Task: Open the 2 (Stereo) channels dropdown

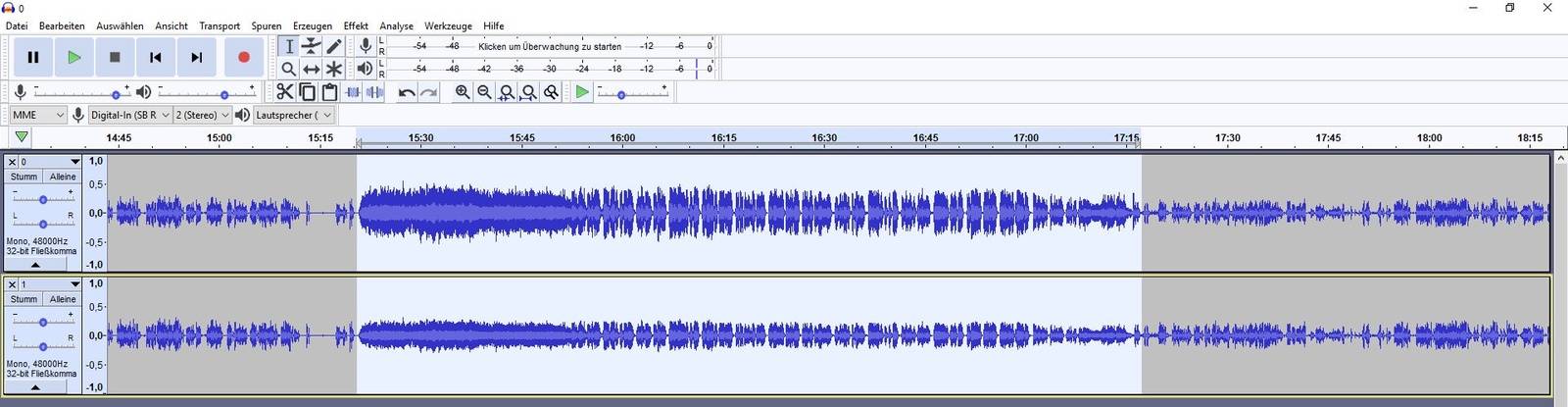Action: coord(202,115)
